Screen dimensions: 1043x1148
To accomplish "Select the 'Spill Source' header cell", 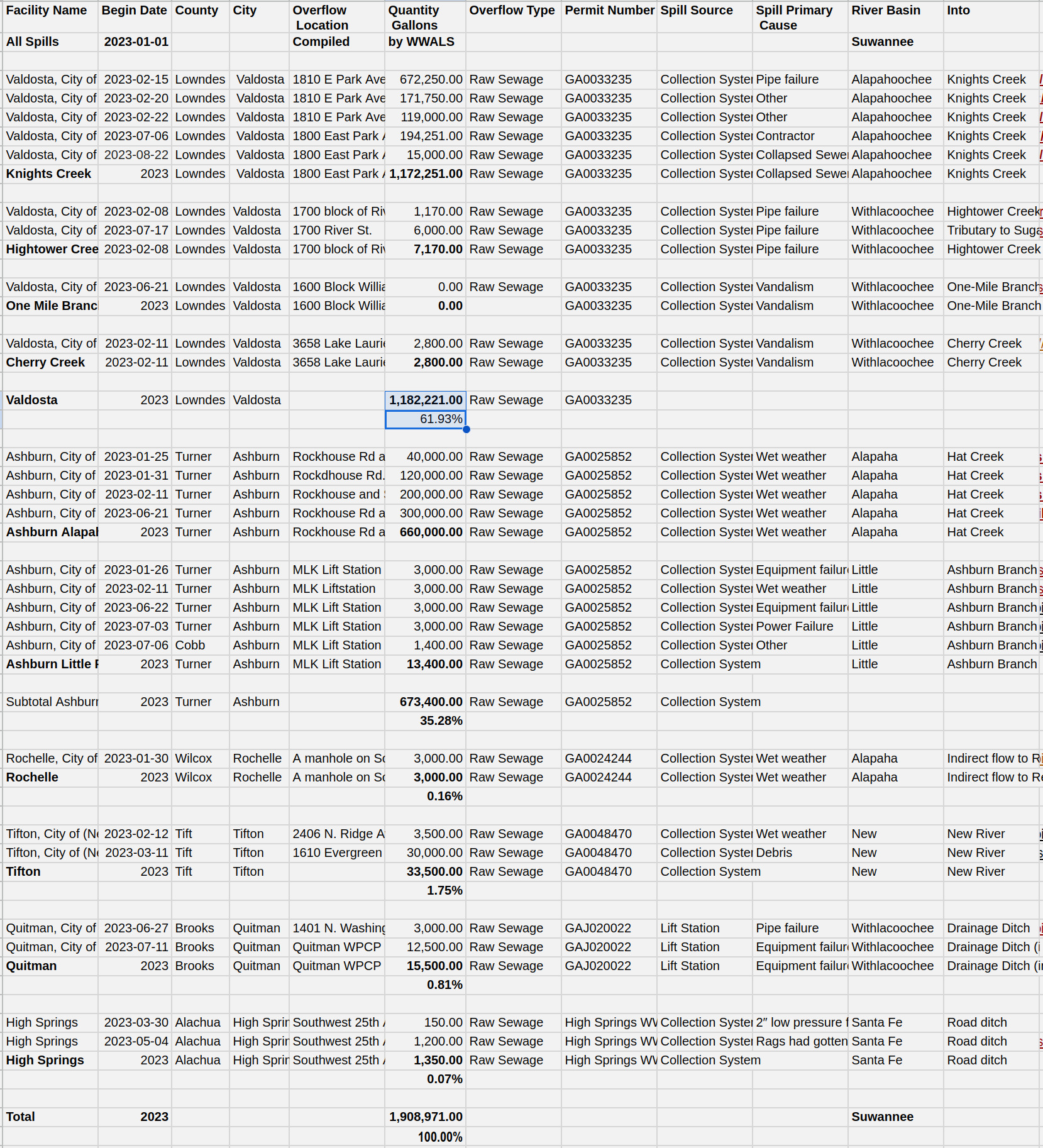I will pyautogui.click(x=705, y=17).
